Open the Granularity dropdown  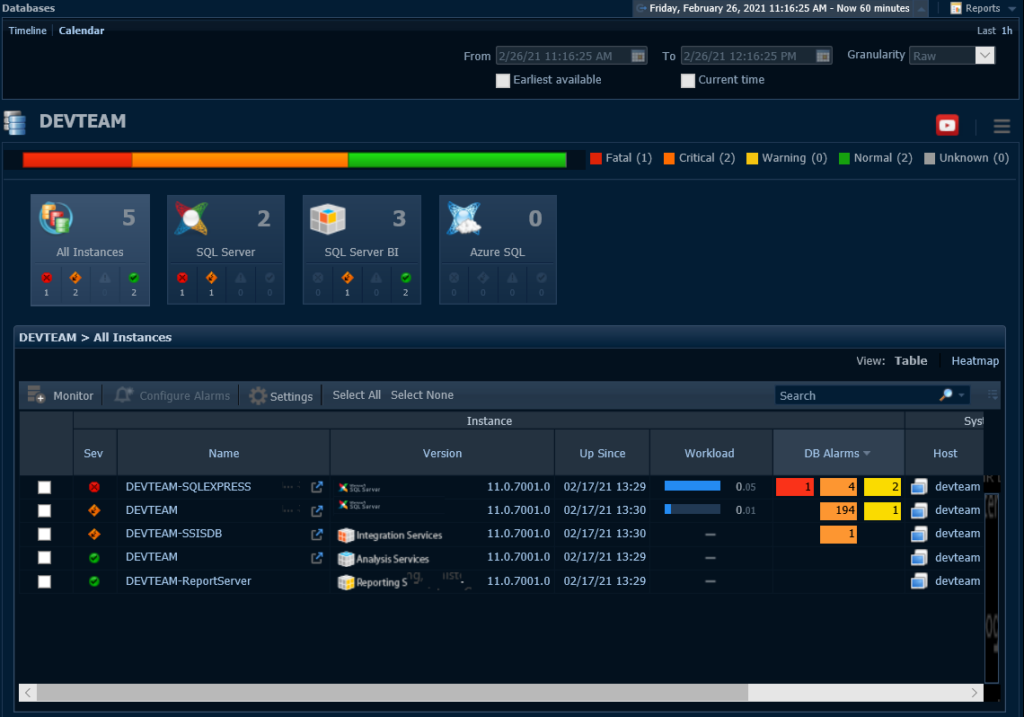coord(985,56)
